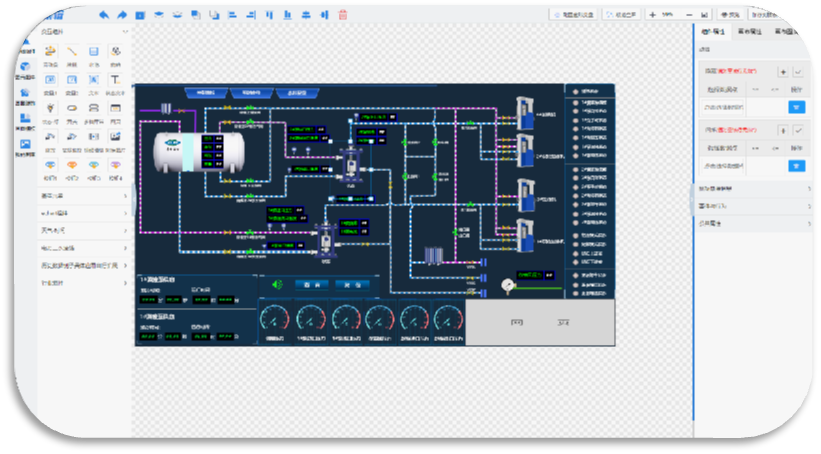
Task: Switch to the second tab in properties panel
Action: coord(748,32)
